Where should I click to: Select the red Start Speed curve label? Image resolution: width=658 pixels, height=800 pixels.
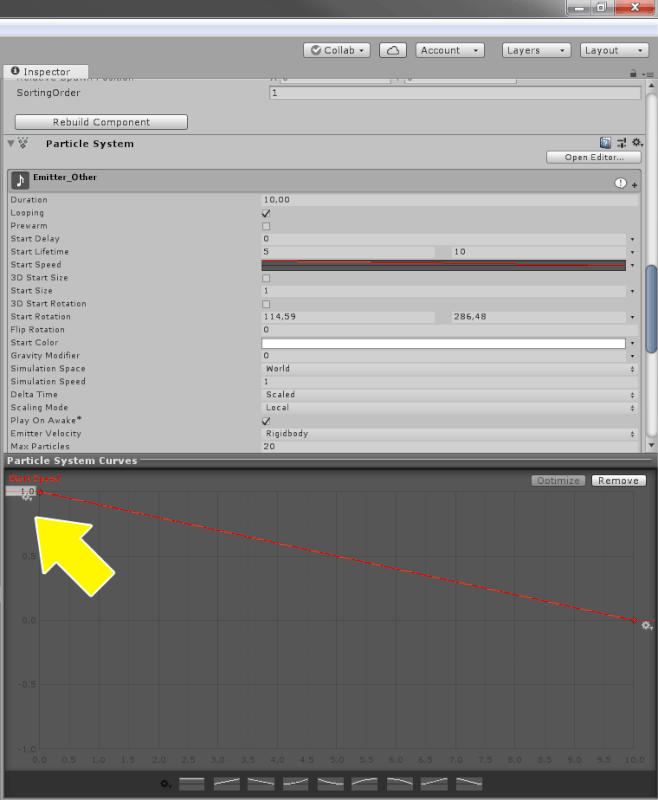[x=35, y=479]
